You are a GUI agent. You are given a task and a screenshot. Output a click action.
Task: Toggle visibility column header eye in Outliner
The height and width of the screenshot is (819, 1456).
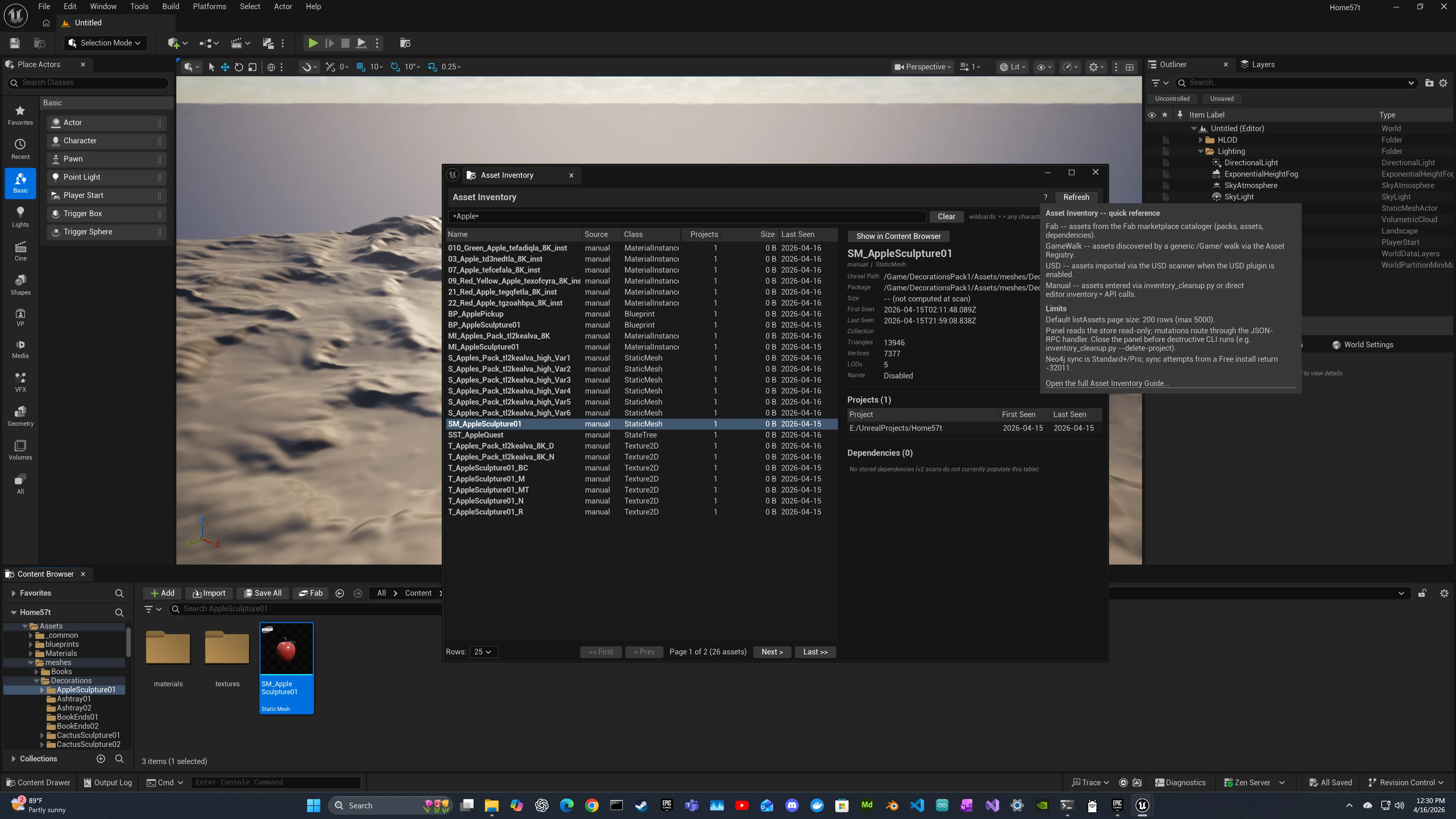tap(1152, 115)
